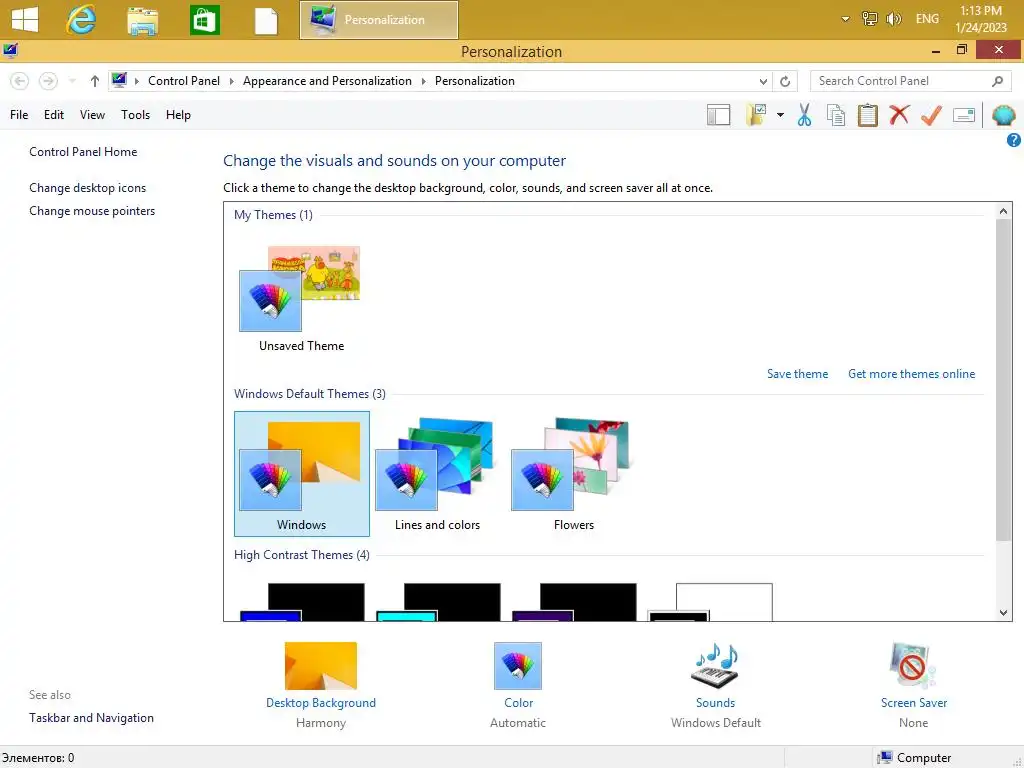Open the volume speaker tray icon
Viewport: 1024px width, 768px height.
pos(893,19)
